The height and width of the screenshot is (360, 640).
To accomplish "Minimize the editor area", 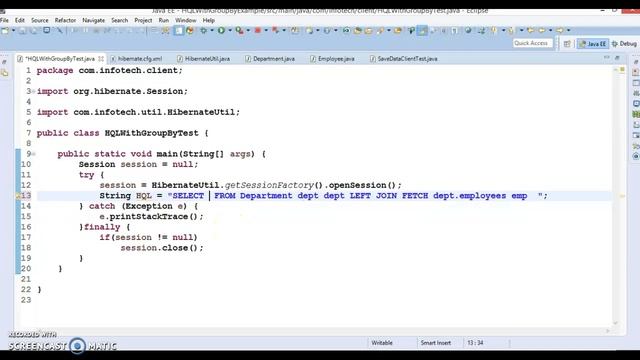I will (606, 58).
